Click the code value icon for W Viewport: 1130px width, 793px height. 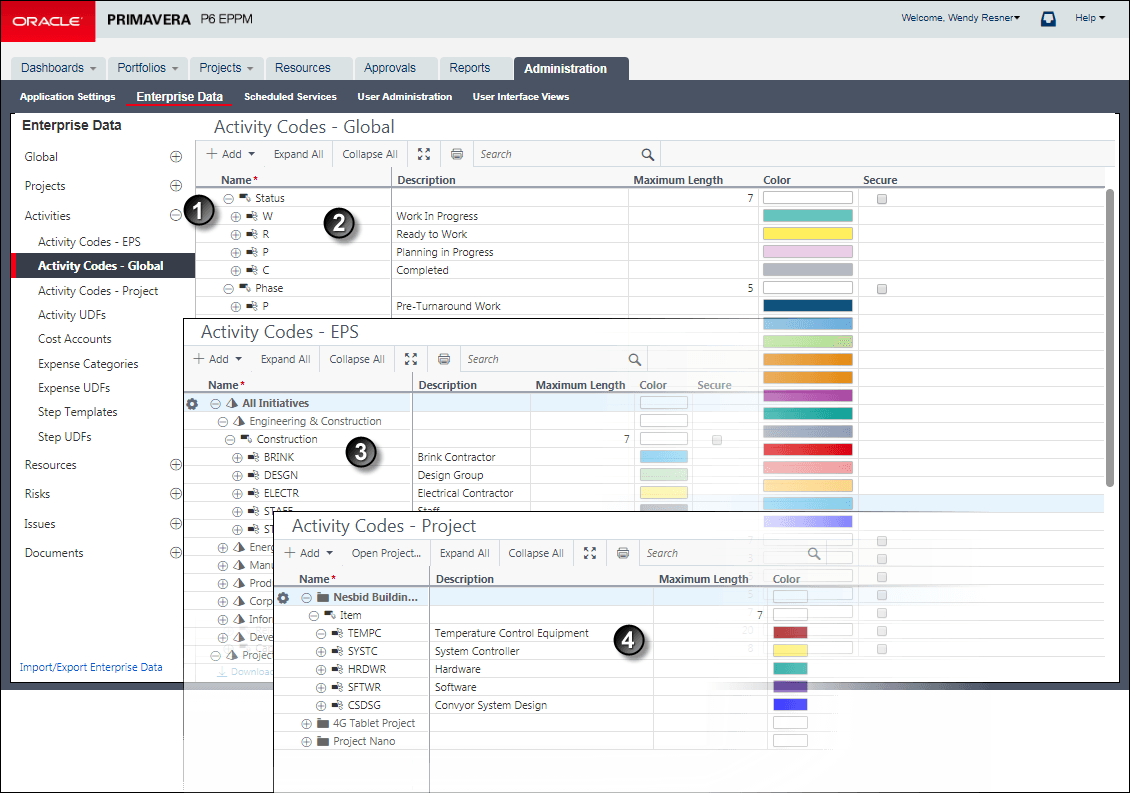(x=252, y=216)
